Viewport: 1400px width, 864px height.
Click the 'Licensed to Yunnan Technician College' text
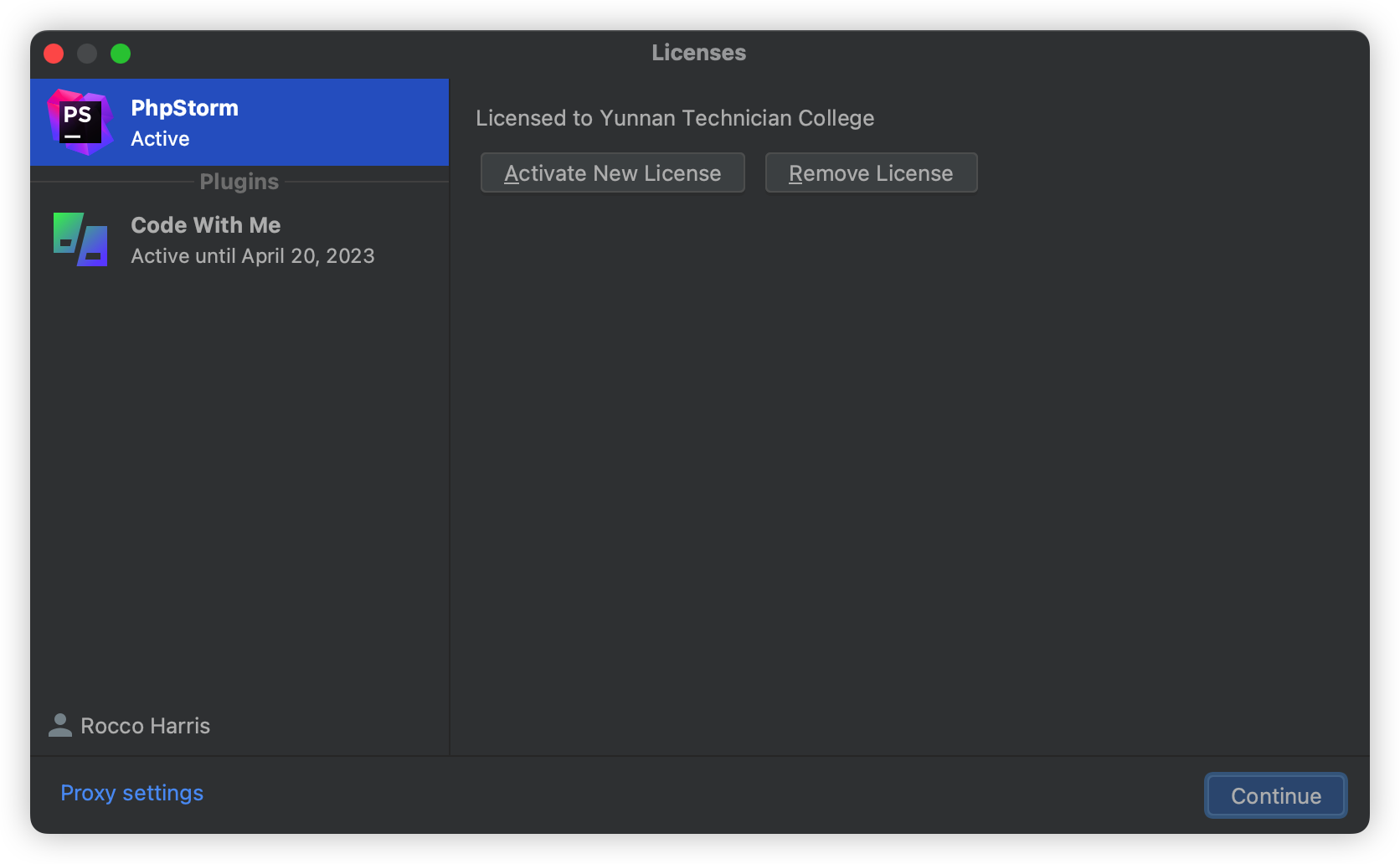pyautogui.click(x=675, y=118)
